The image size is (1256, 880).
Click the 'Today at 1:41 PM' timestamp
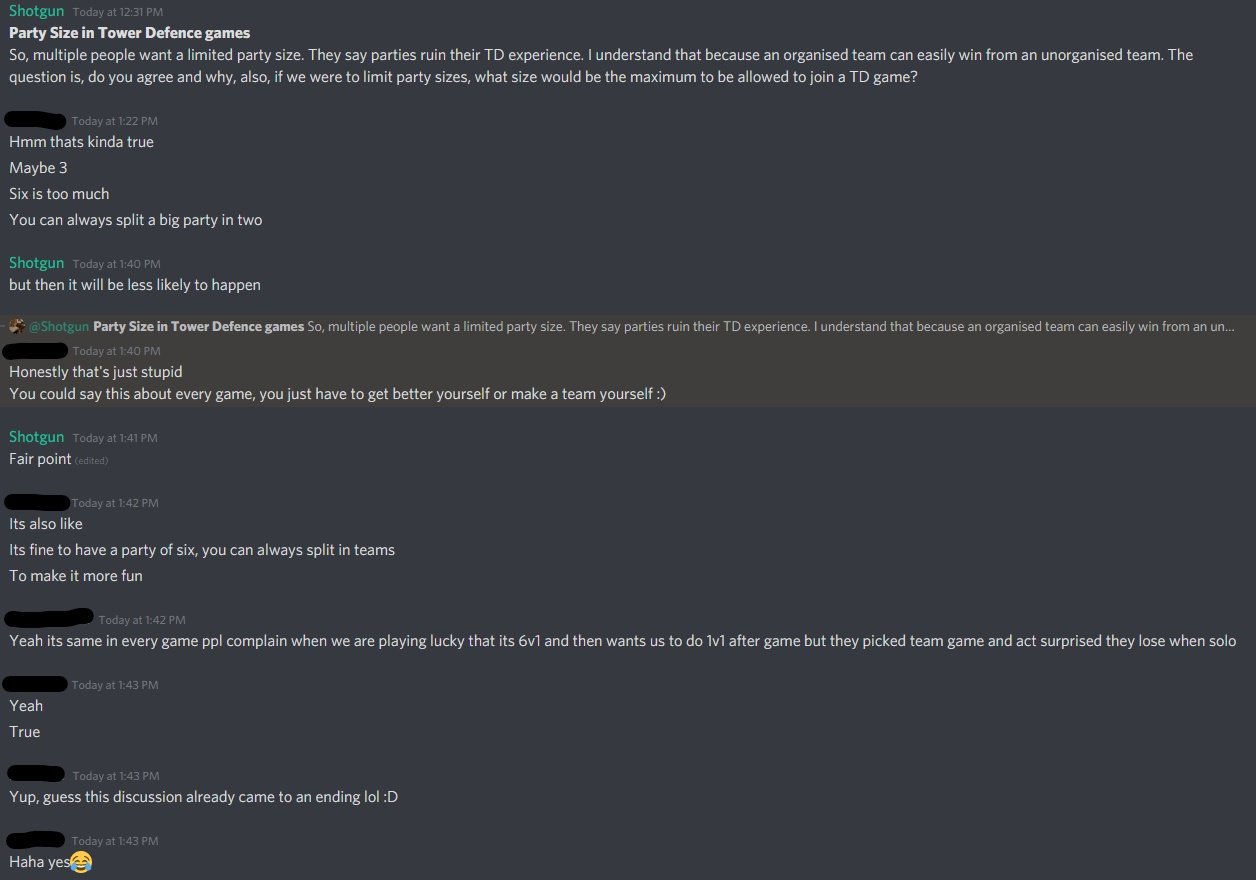(x=115, y=438)
